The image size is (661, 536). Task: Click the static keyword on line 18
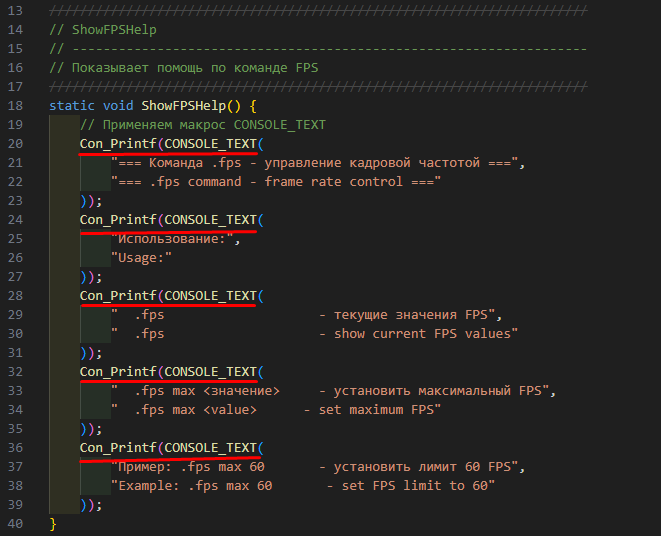click(x=71, y=105)
